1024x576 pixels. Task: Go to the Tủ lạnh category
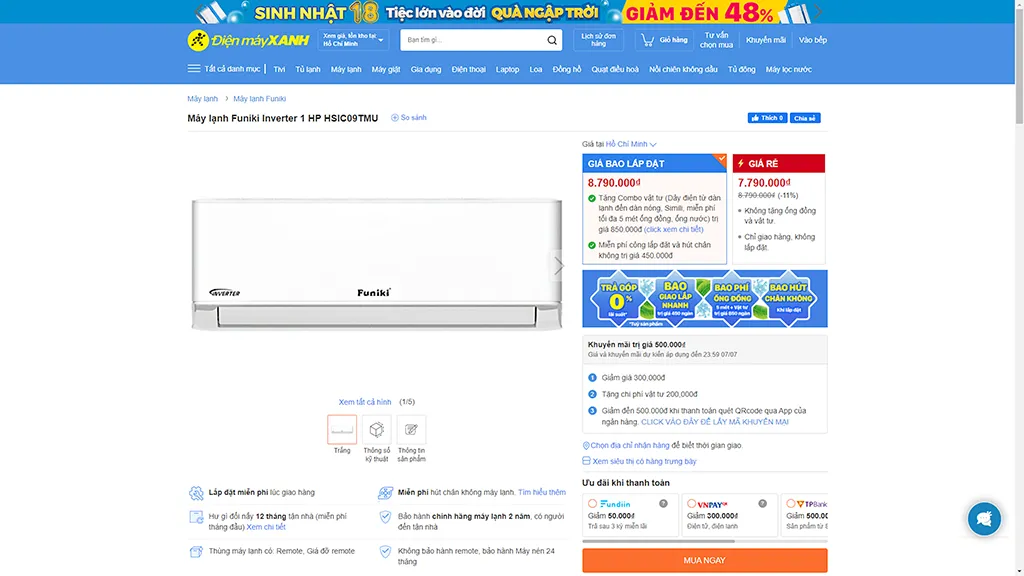(x=307, y=69)
